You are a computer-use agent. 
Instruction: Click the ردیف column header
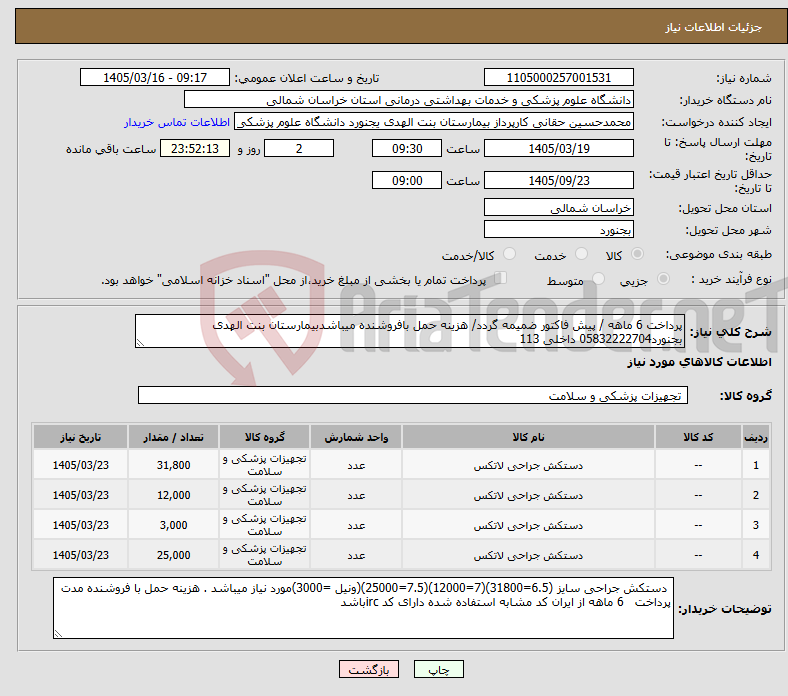(755, 437)
